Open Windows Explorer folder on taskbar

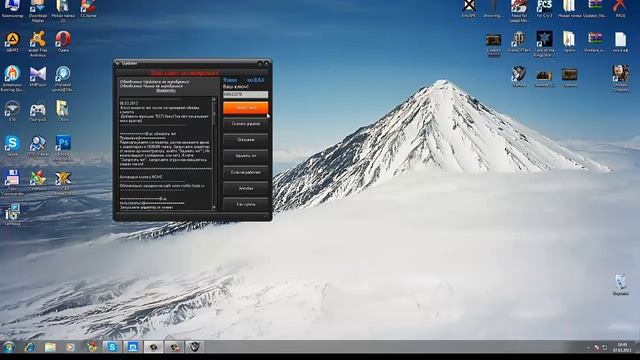[50, 347]
